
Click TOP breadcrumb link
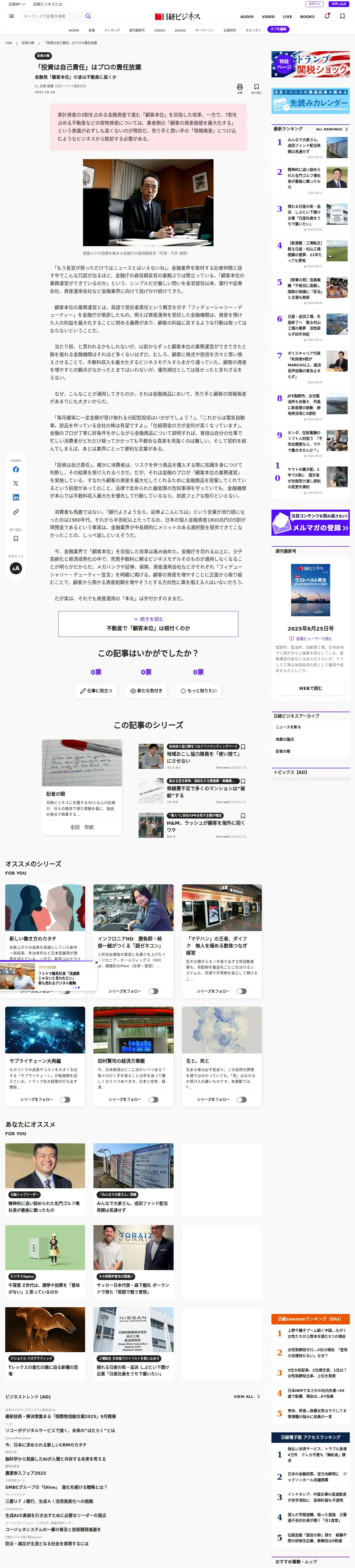pyautogui.click(x=9, y=43)
